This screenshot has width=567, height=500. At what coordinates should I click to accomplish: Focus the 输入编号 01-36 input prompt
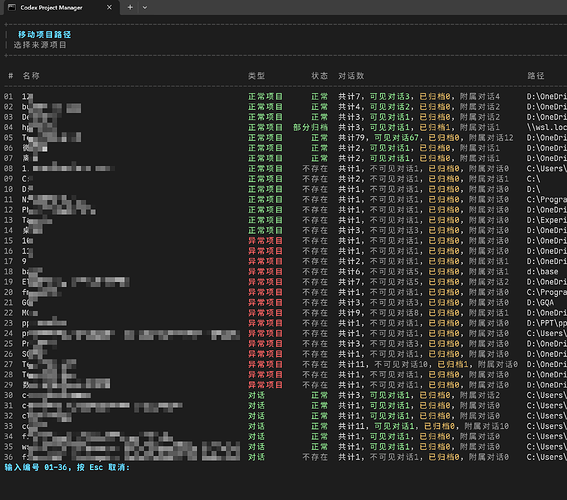(x=67, y=467)
